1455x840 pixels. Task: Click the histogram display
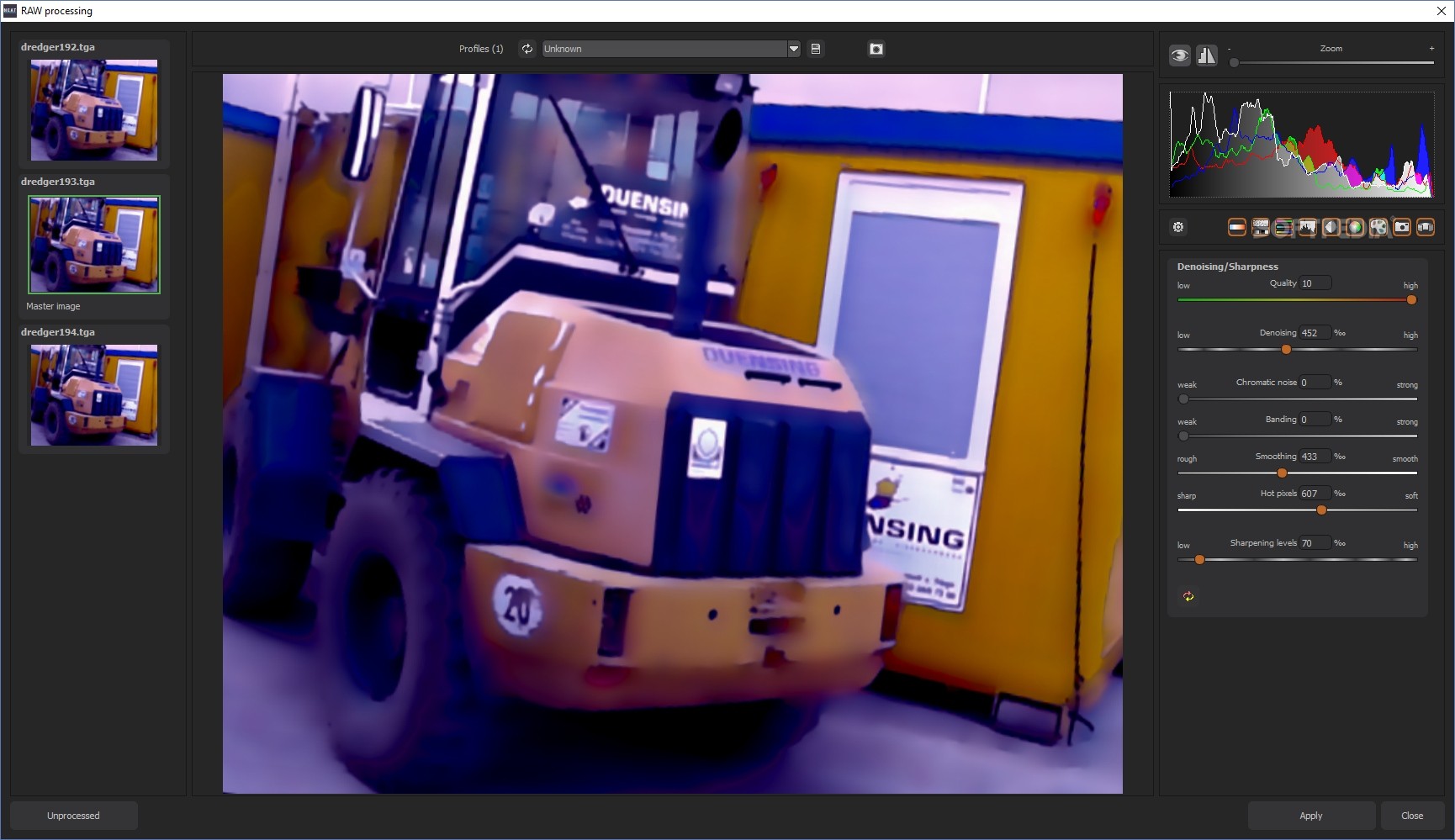pyautogui.click(x=1301, y=145)
